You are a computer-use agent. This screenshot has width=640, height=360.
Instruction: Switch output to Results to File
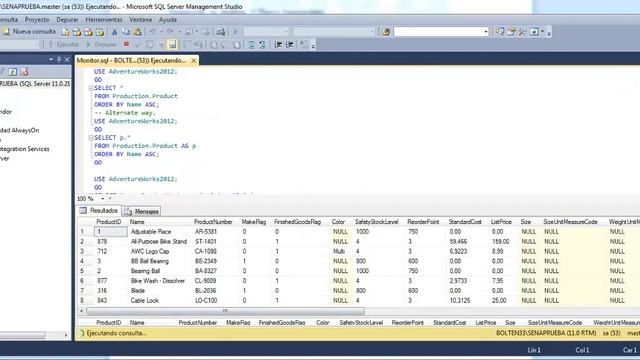236,44
